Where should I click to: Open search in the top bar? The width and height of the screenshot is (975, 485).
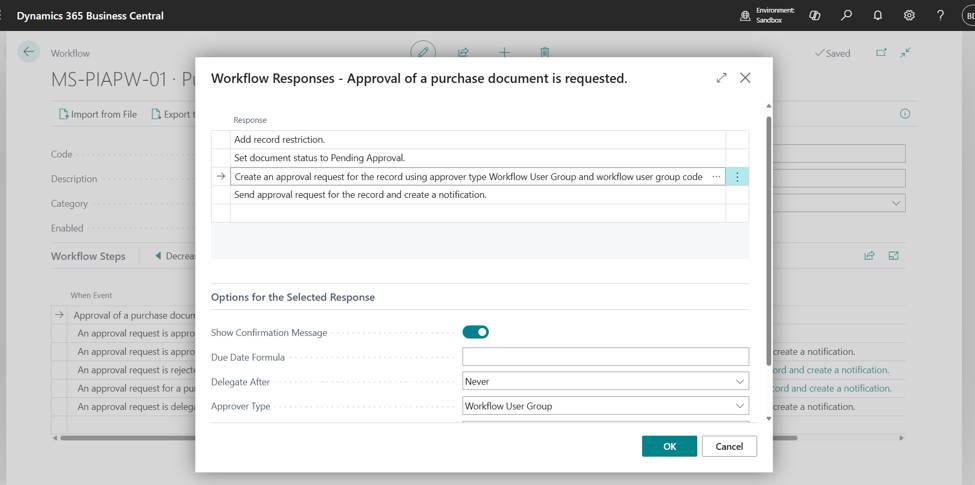846,16
